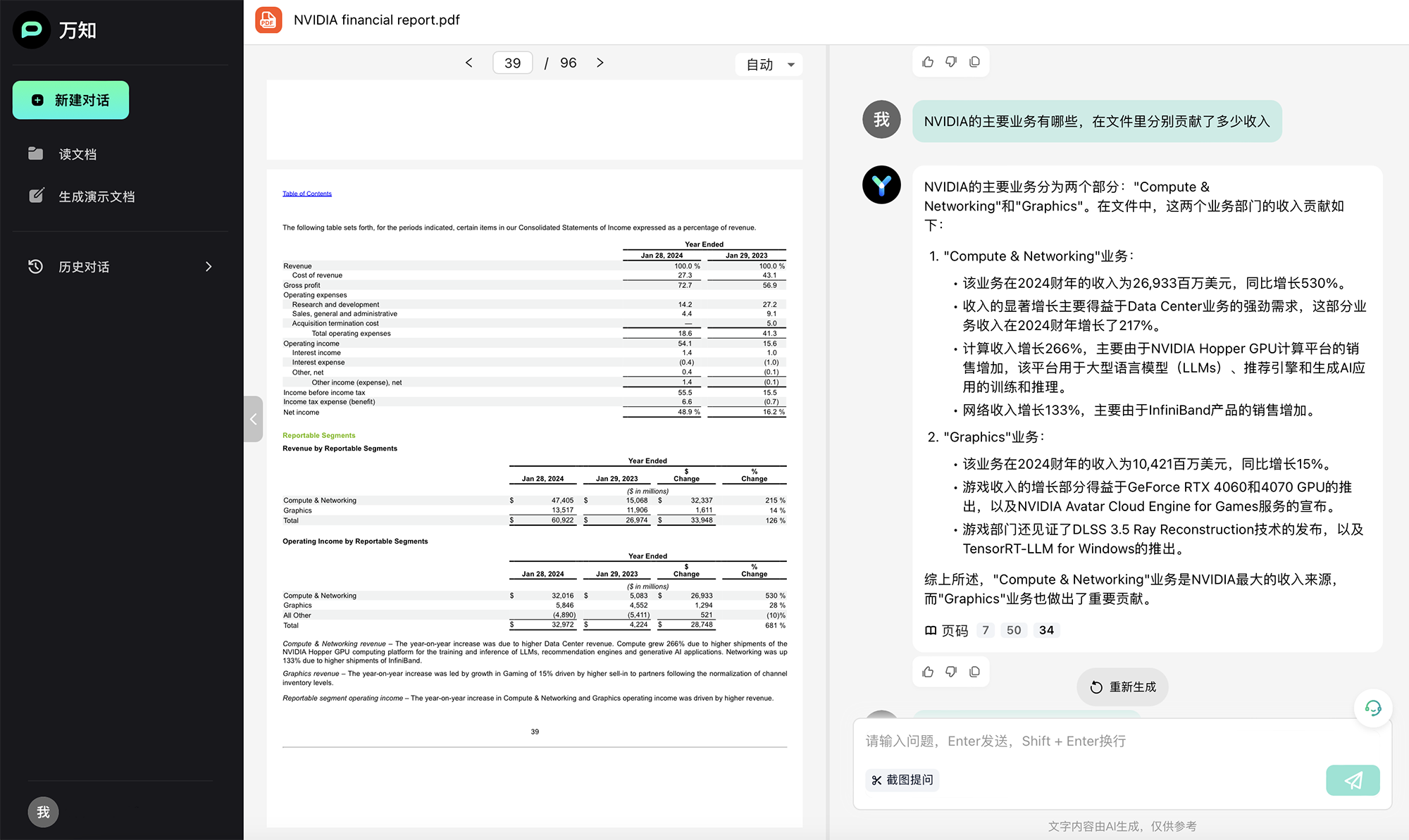Open the zoom level 自动 dropdown
Image resolution: width=1409 pixels, height=840 pixels.
click(769, 65)
